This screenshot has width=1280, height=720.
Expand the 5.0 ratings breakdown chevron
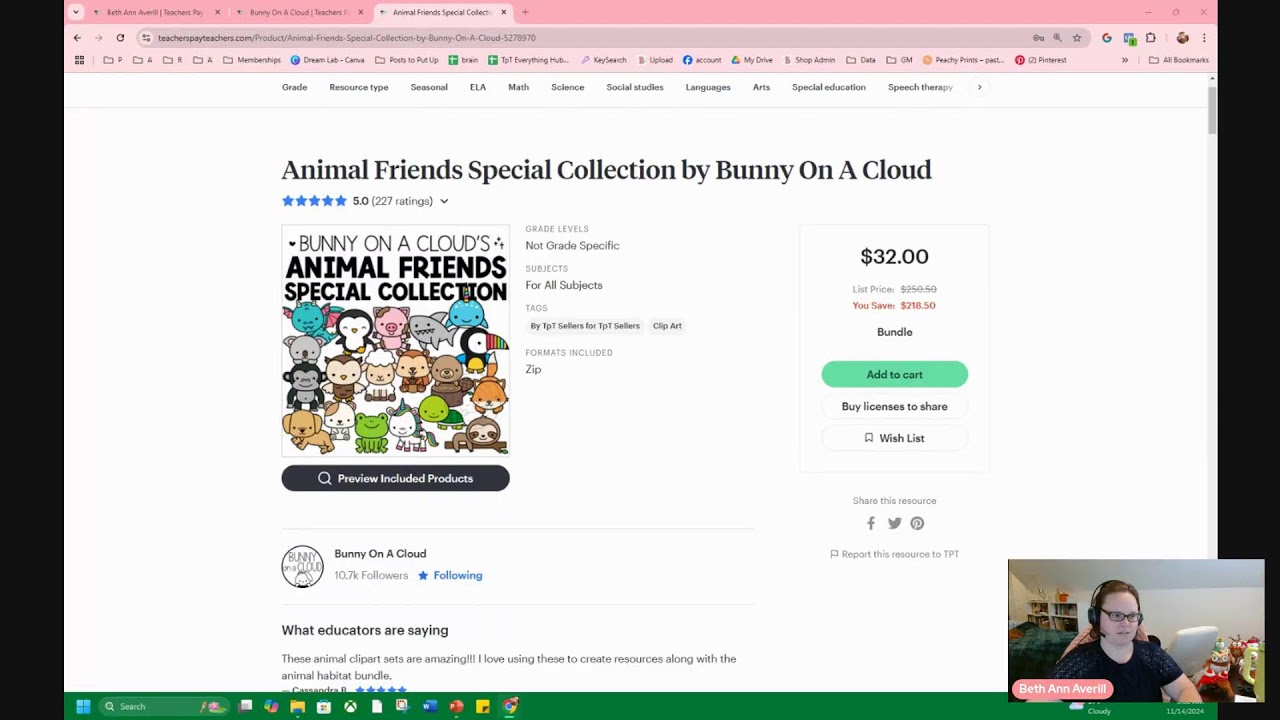[444, 201]
